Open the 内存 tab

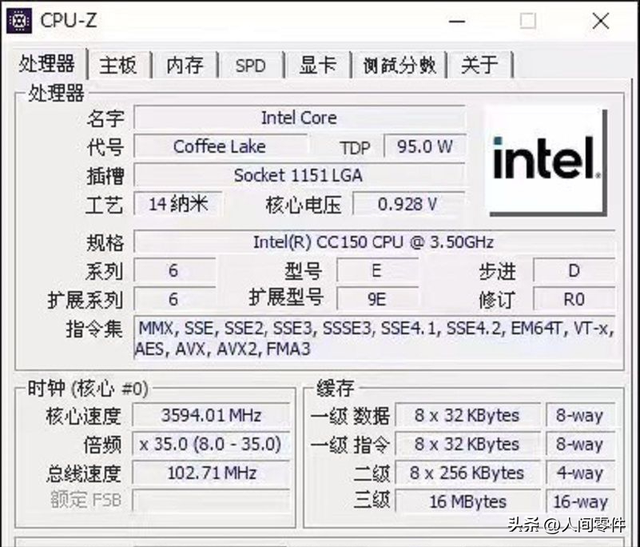tap(185, 65)
